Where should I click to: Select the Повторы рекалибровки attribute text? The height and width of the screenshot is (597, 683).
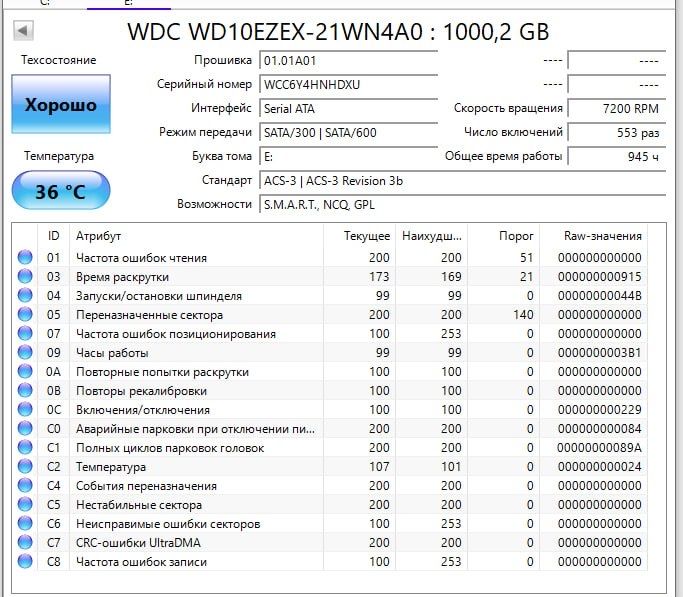pyautogui.click(x=141, y=391)
